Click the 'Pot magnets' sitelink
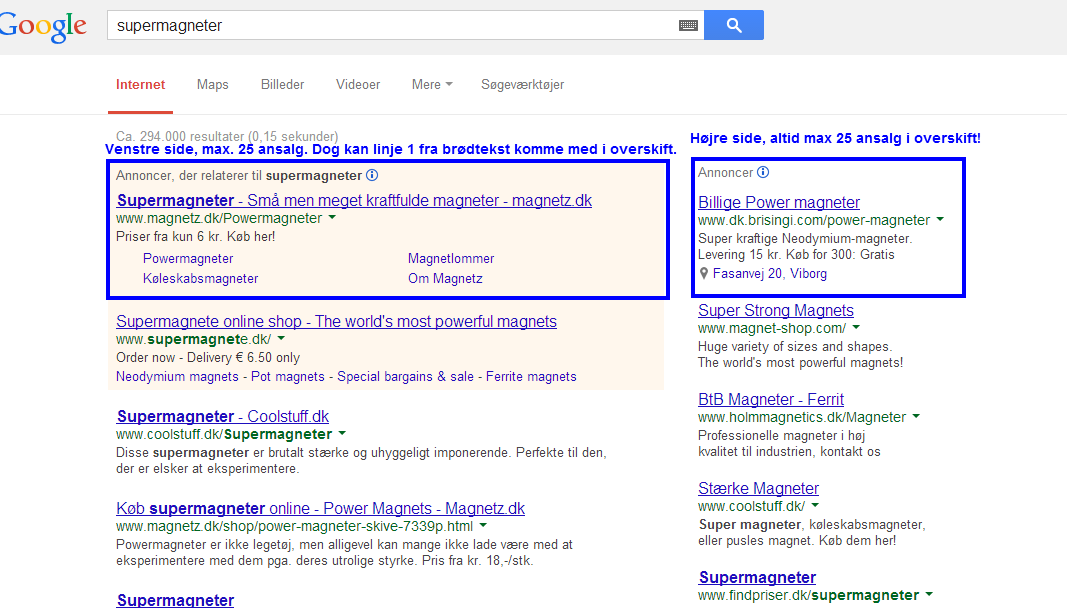 (x=288, y=377)
